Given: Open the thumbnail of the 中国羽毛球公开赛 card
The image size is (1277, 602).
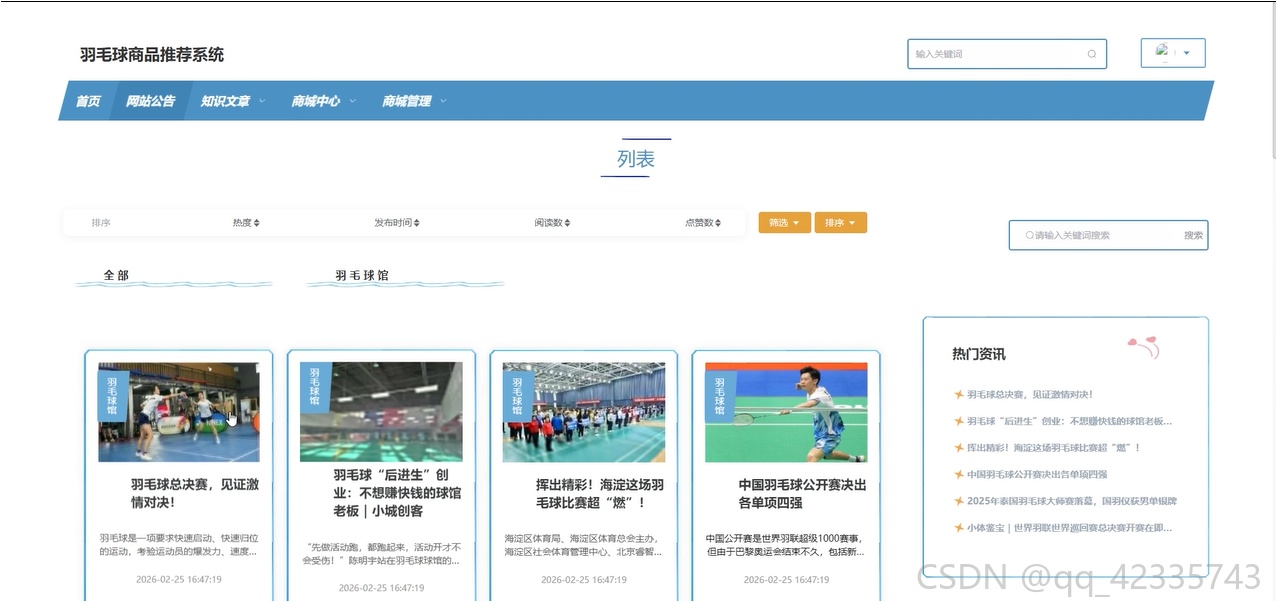Looking at the screenshot, I should (x=786, y=412).
